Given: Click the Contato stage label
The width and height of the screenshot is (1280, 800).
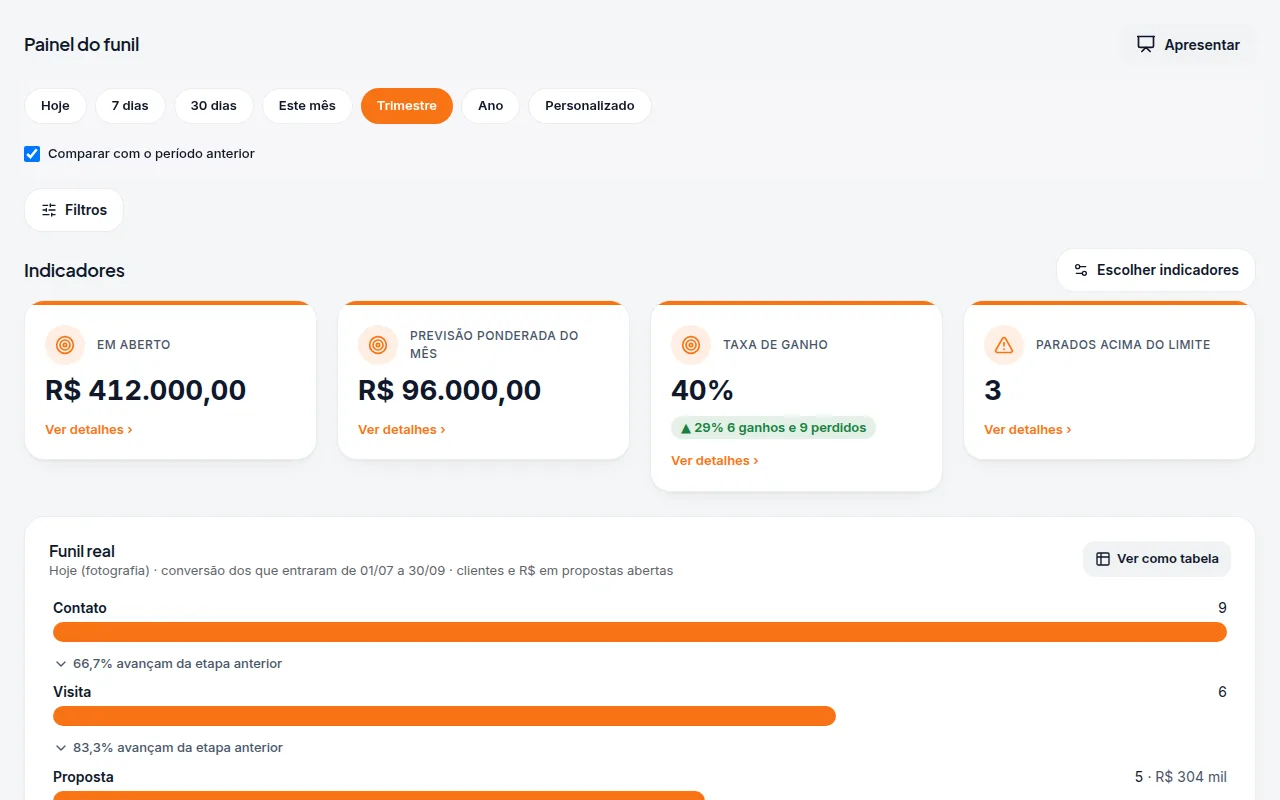Looking at the screenshot, I should pyautogui.click(x=80, y=608).
